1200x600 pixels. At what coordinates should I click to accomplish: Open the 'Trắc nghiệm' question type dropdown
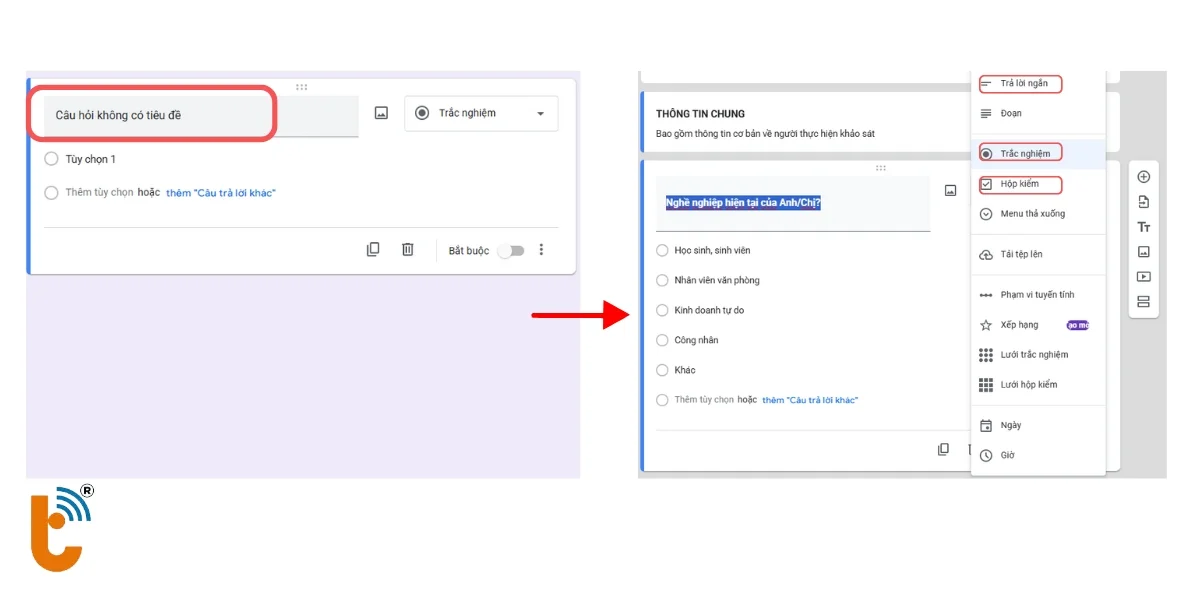[481, 114]
